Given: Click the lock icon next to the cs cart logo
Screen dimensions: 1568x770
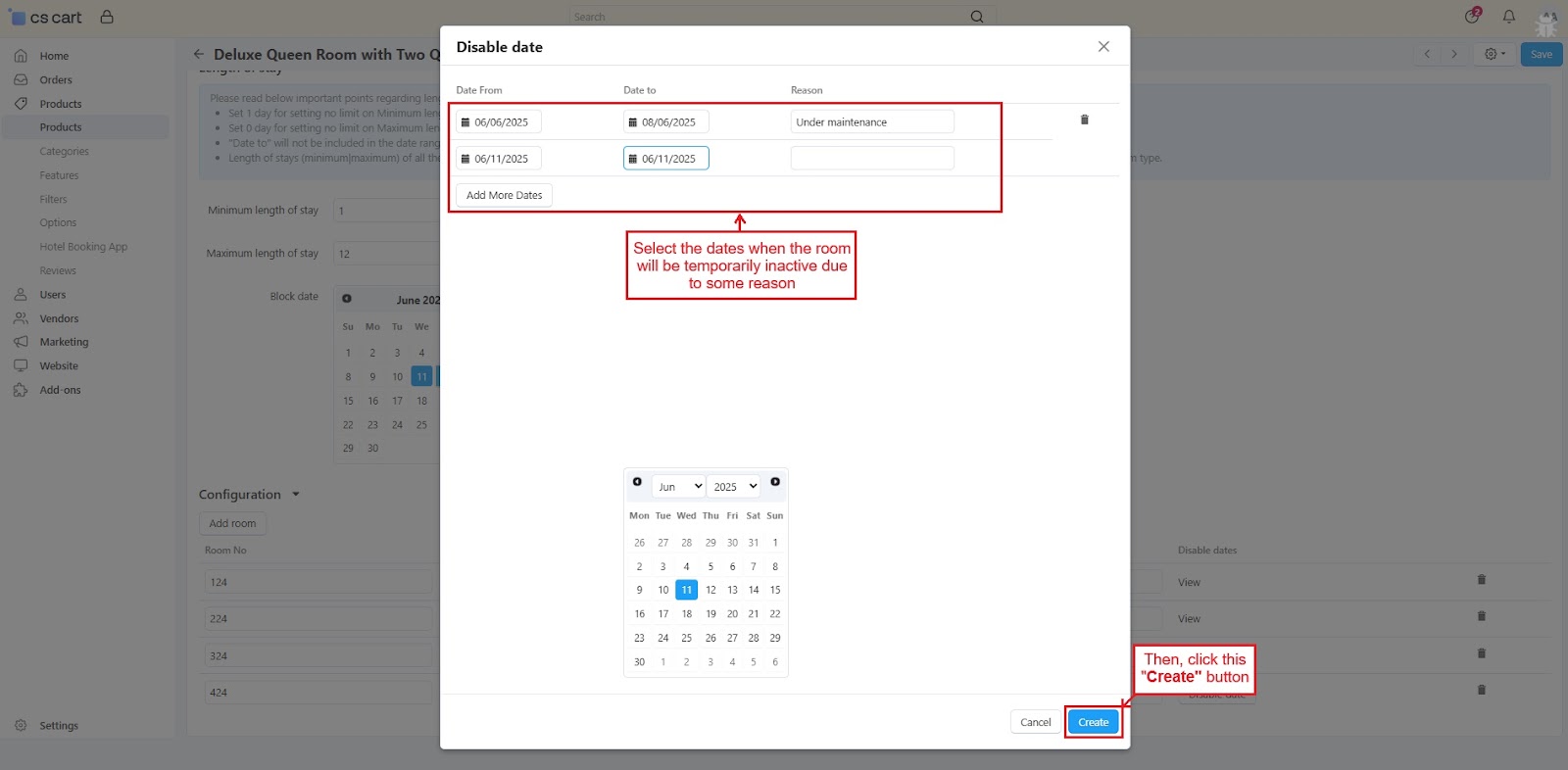Looking at the screenshot, I should click(107, 17).
